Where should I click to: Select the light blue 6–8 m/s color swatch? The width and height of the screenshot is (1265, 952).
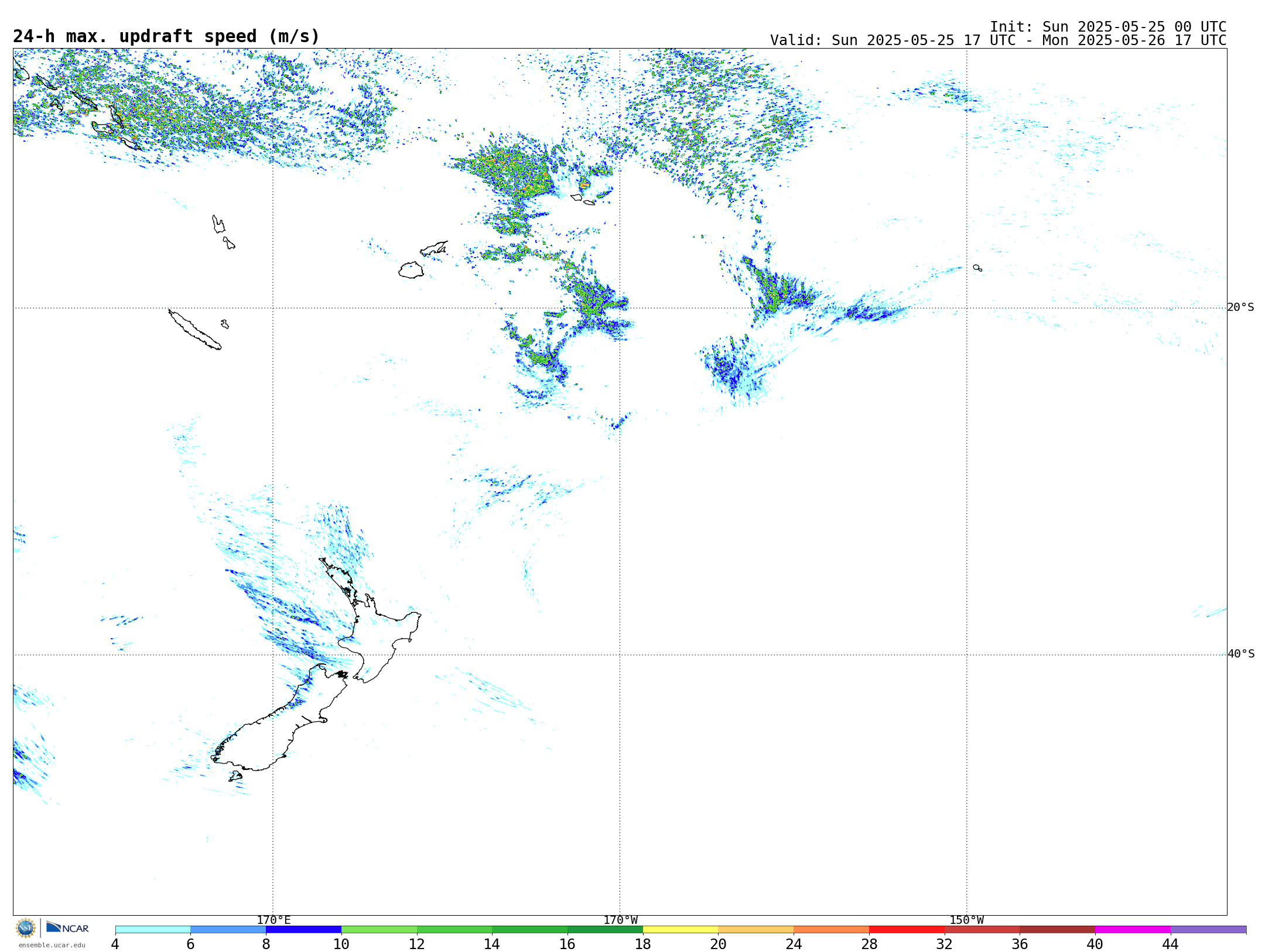point(228,930)
